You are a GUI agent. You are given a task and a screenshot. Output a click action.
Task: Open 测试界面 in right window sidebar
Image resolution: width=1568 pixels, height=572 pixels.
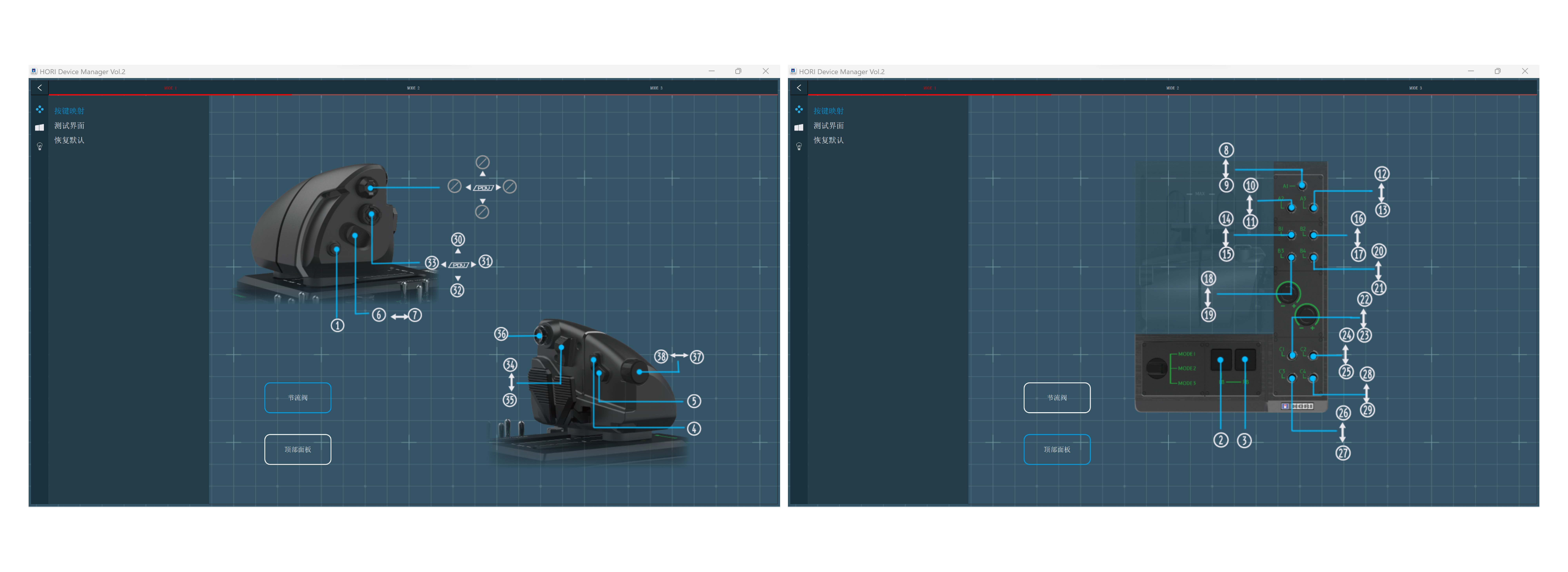[x=828, y=125]
